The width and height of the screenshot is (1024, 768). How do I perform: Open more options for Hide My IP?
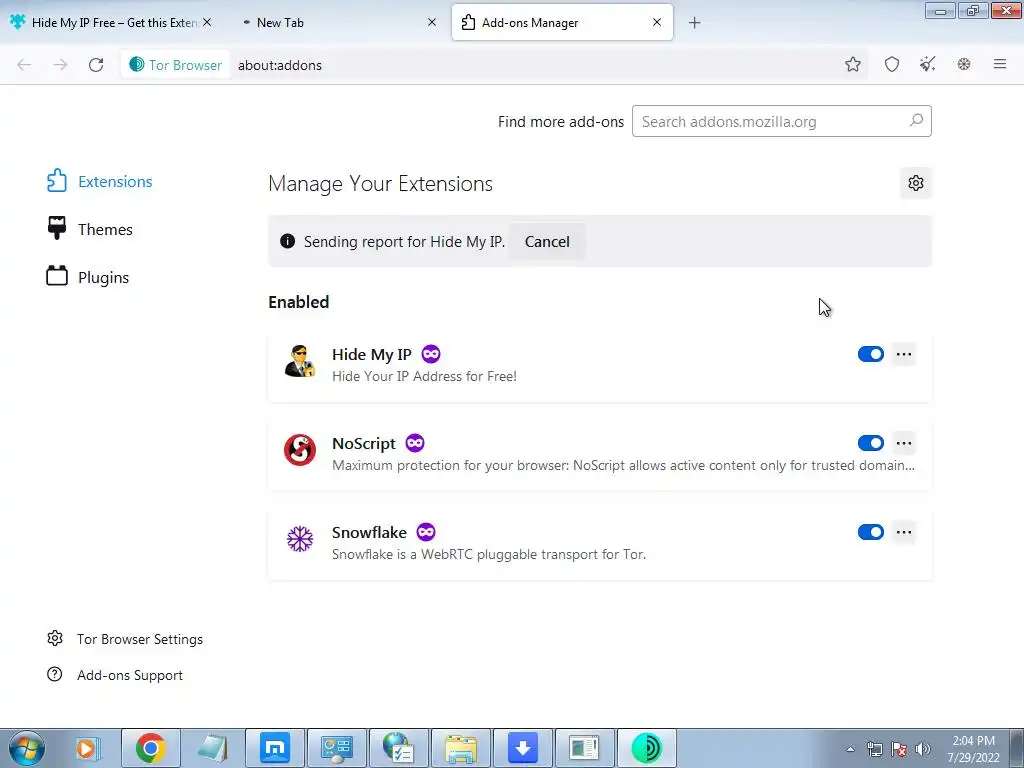[904, 354]
